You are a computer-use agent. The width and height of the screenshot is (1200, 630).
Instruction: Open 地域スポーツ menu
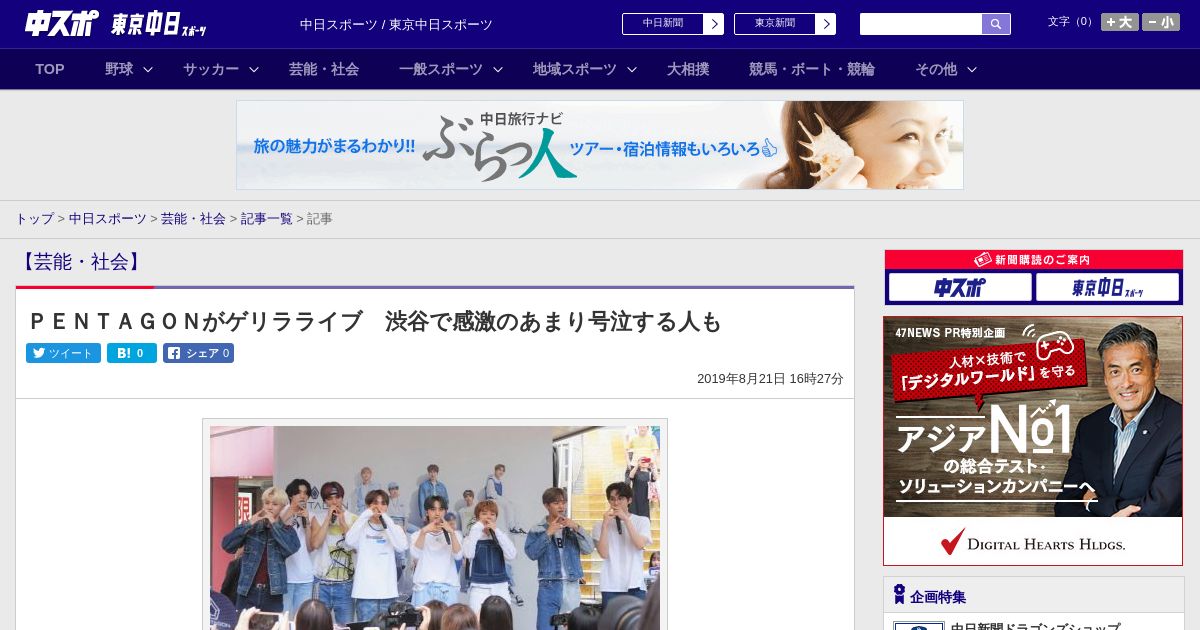(575, 69)
